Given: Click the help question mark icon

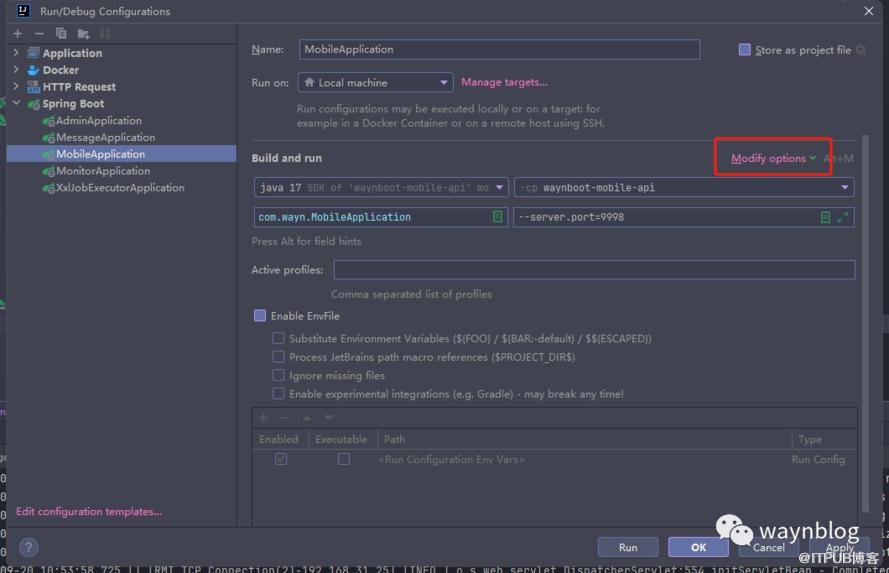Looking at the screenshot, I should [x=29, y=547].
